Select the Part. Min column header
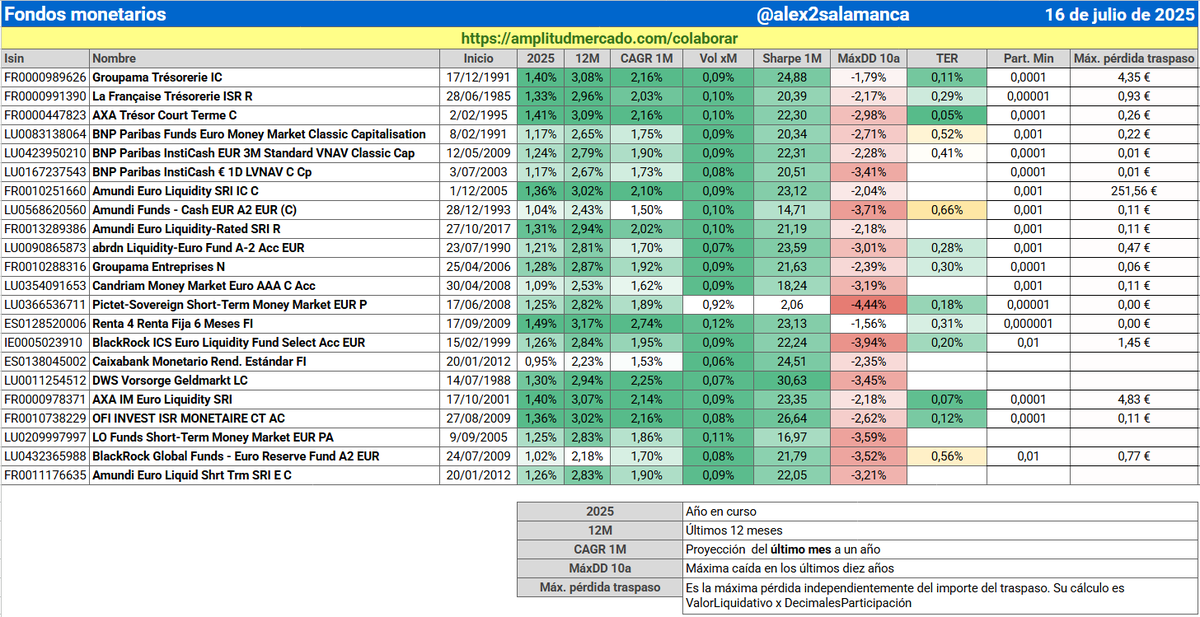 click(1030, 59)
